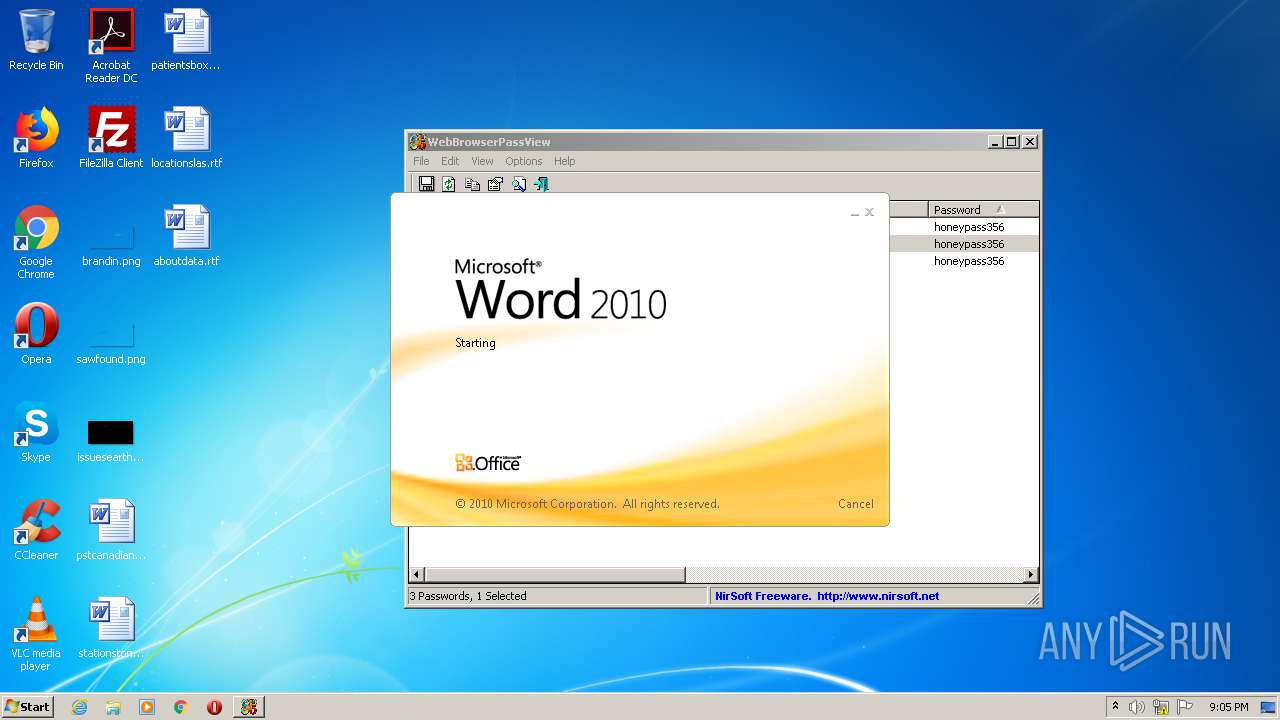1280x720 pixels.
Task: Open volume control in system tray
Action: 1137,707
